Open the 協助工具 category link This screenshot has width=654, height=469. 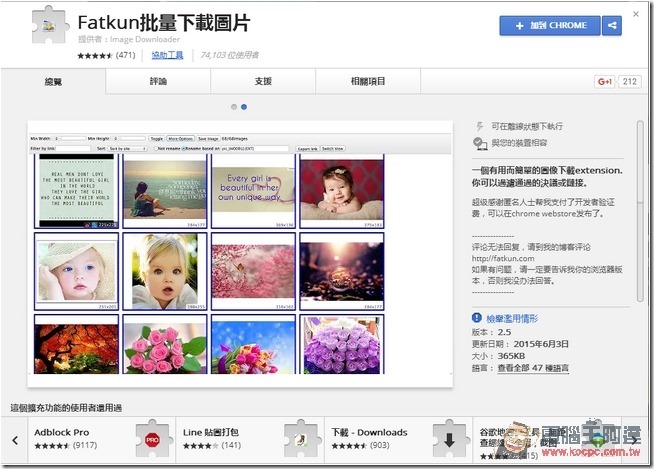coord(167,55)
